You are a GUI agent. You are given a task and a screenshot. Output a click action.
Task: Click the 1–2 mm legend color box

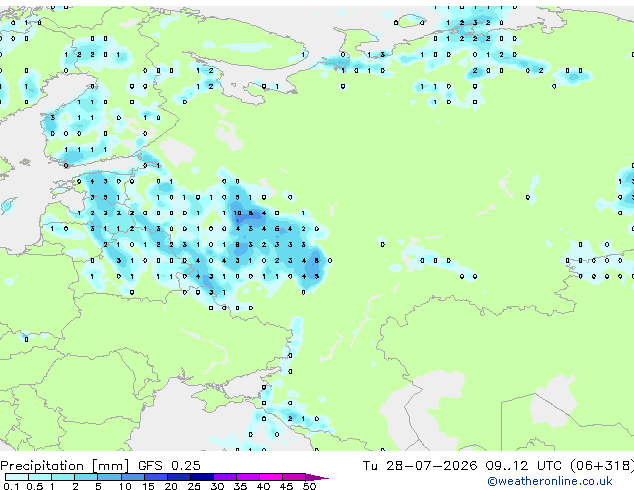(x=63, y=477)
